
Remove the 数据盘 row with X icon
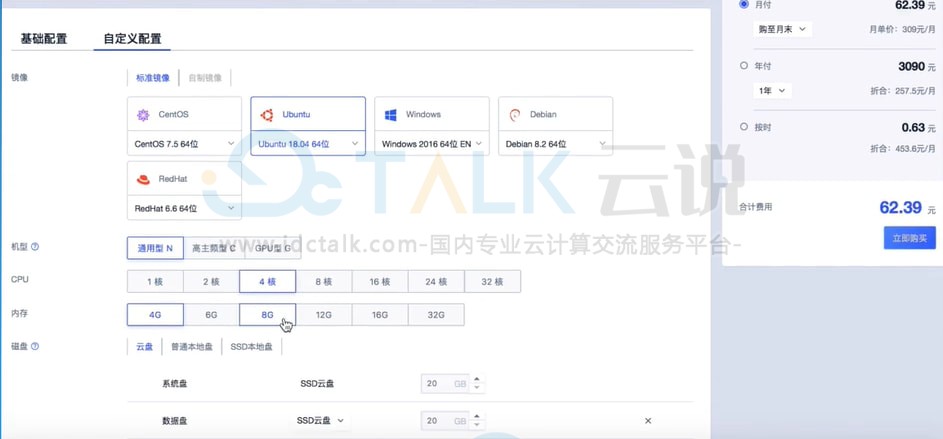point(648,421)
